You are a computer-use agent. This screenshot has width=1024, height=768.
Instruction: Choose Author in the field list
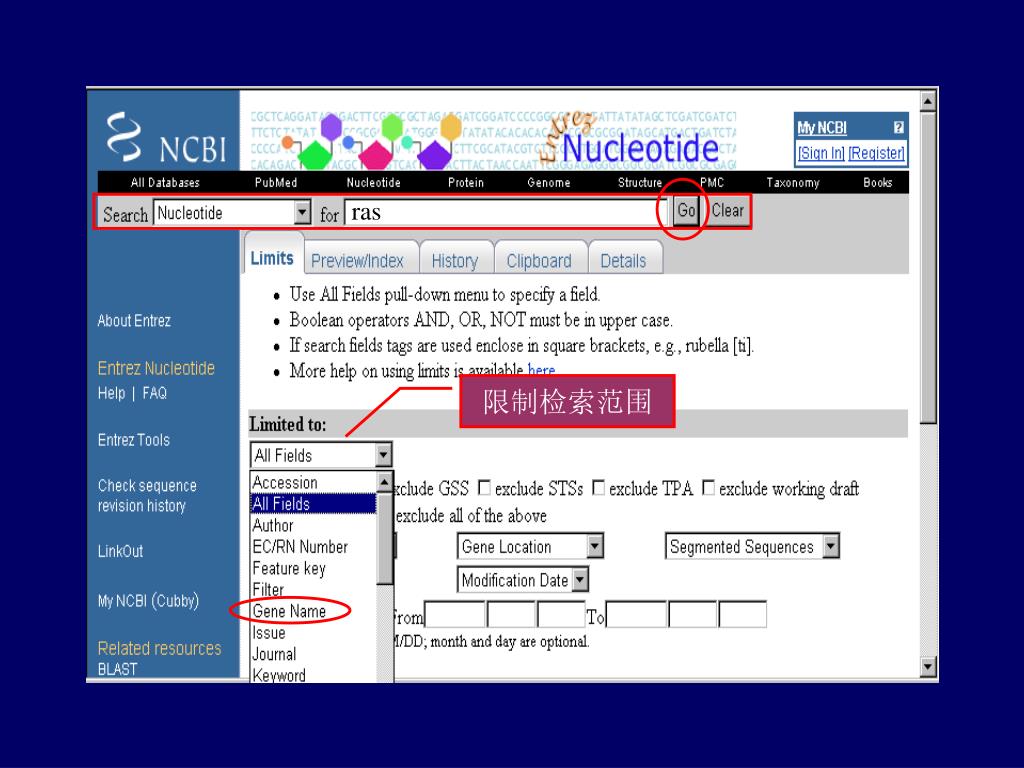(313, 525)
